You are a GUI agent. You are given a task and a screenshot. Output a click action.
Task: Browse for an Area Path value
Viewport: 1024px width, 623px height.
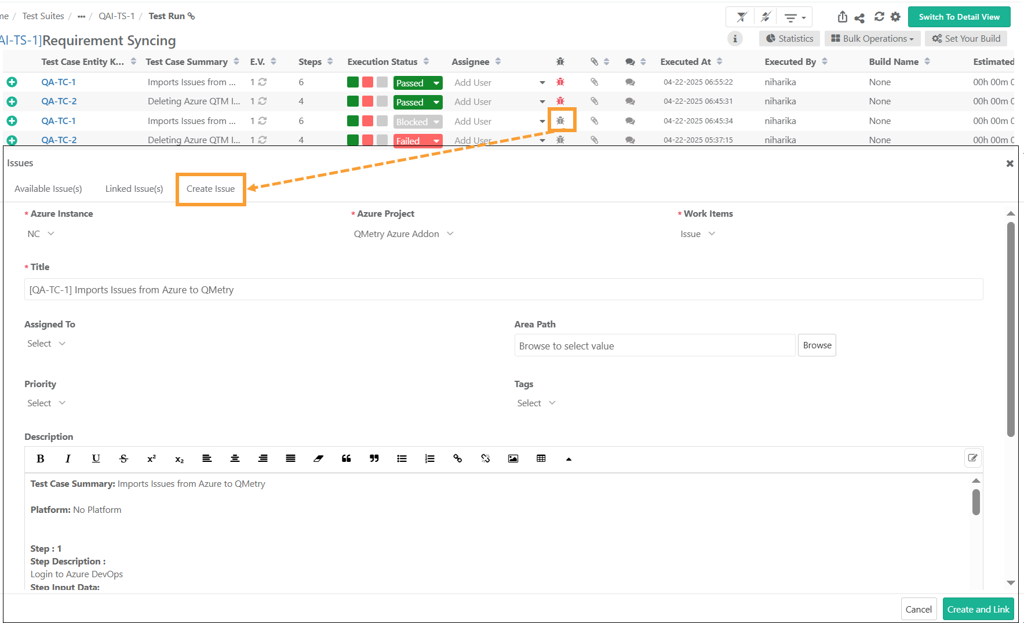[816, 345]
